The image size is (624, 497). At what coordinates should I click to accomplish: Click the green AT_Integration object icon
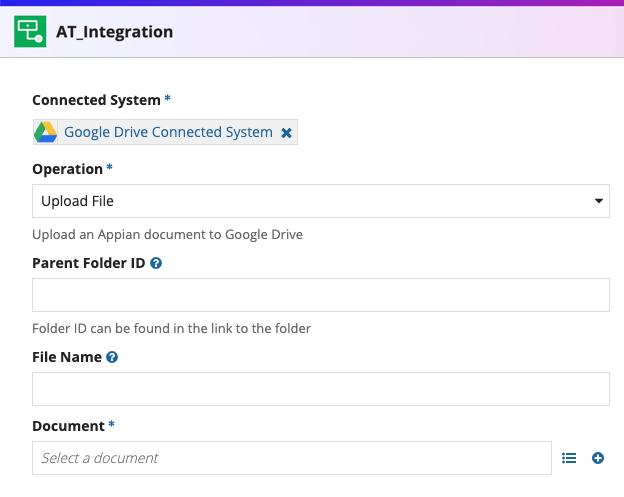point(30,31)
